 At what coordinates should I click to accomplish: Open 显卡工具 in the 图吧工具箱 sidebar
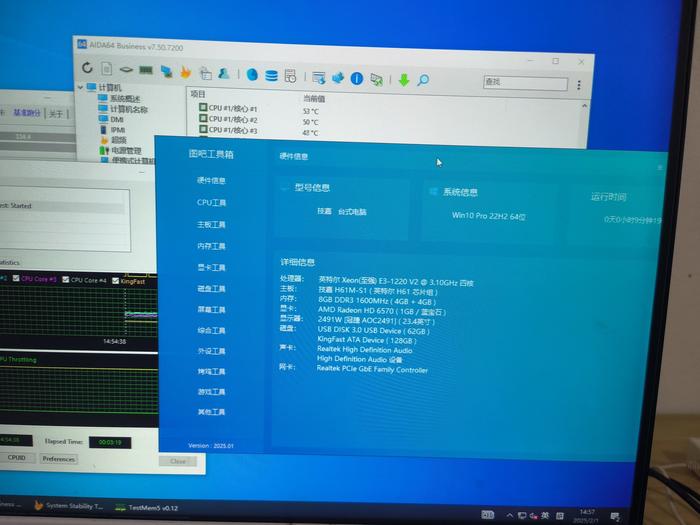[211, 267]
